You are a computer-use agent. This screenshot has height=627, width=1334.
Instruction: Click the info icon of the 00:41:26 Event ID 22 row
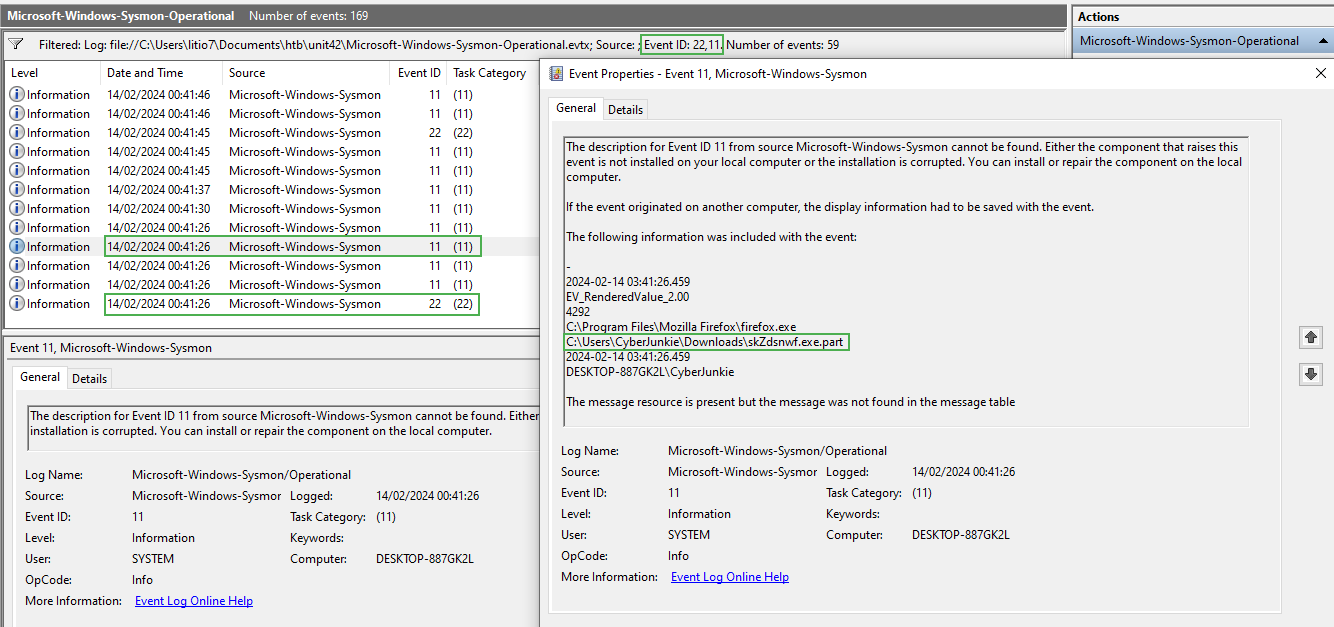coord(17,304)
